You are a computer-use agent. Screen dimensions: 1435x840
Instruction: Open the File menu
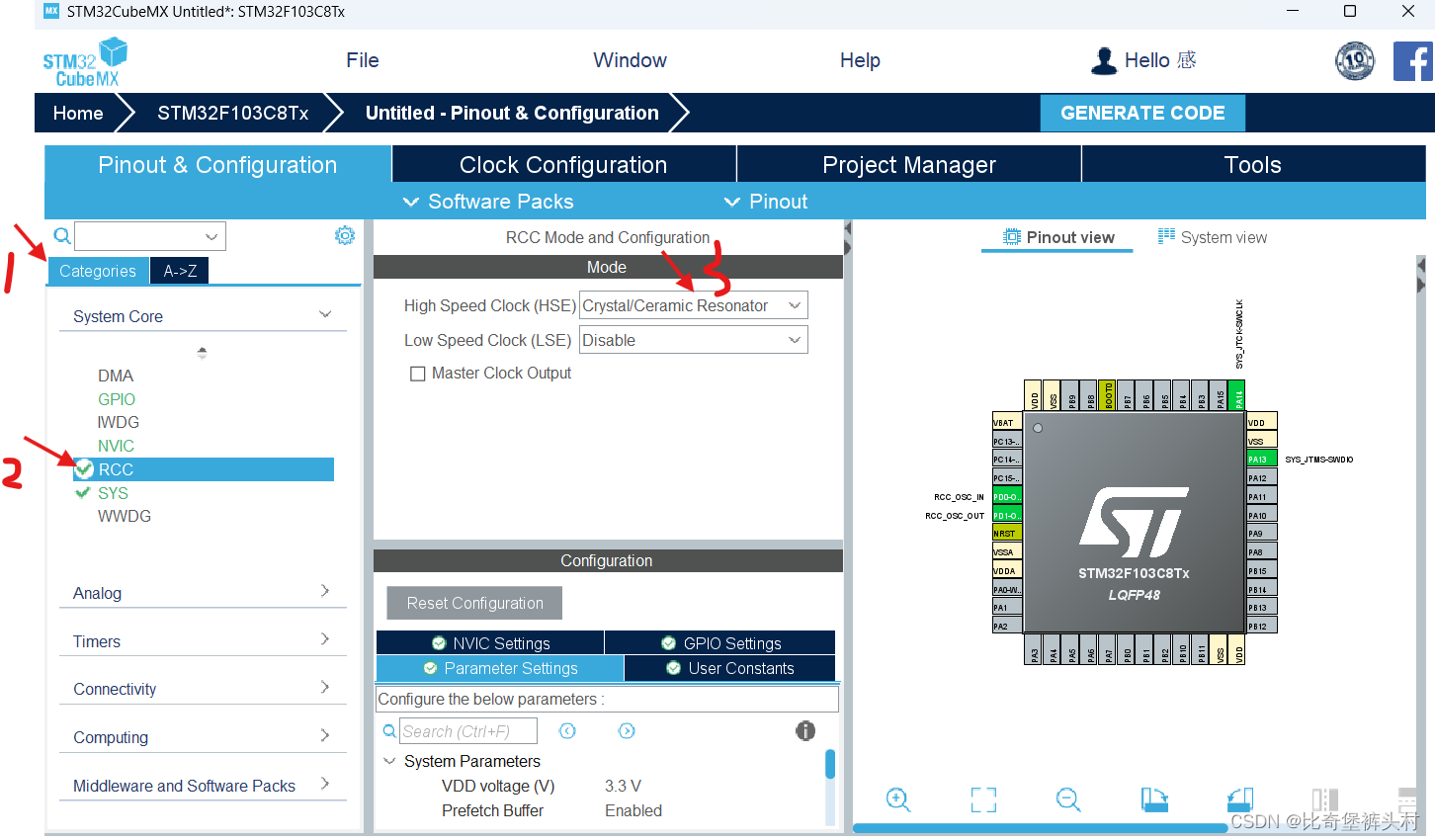click(x=363, y=60)
